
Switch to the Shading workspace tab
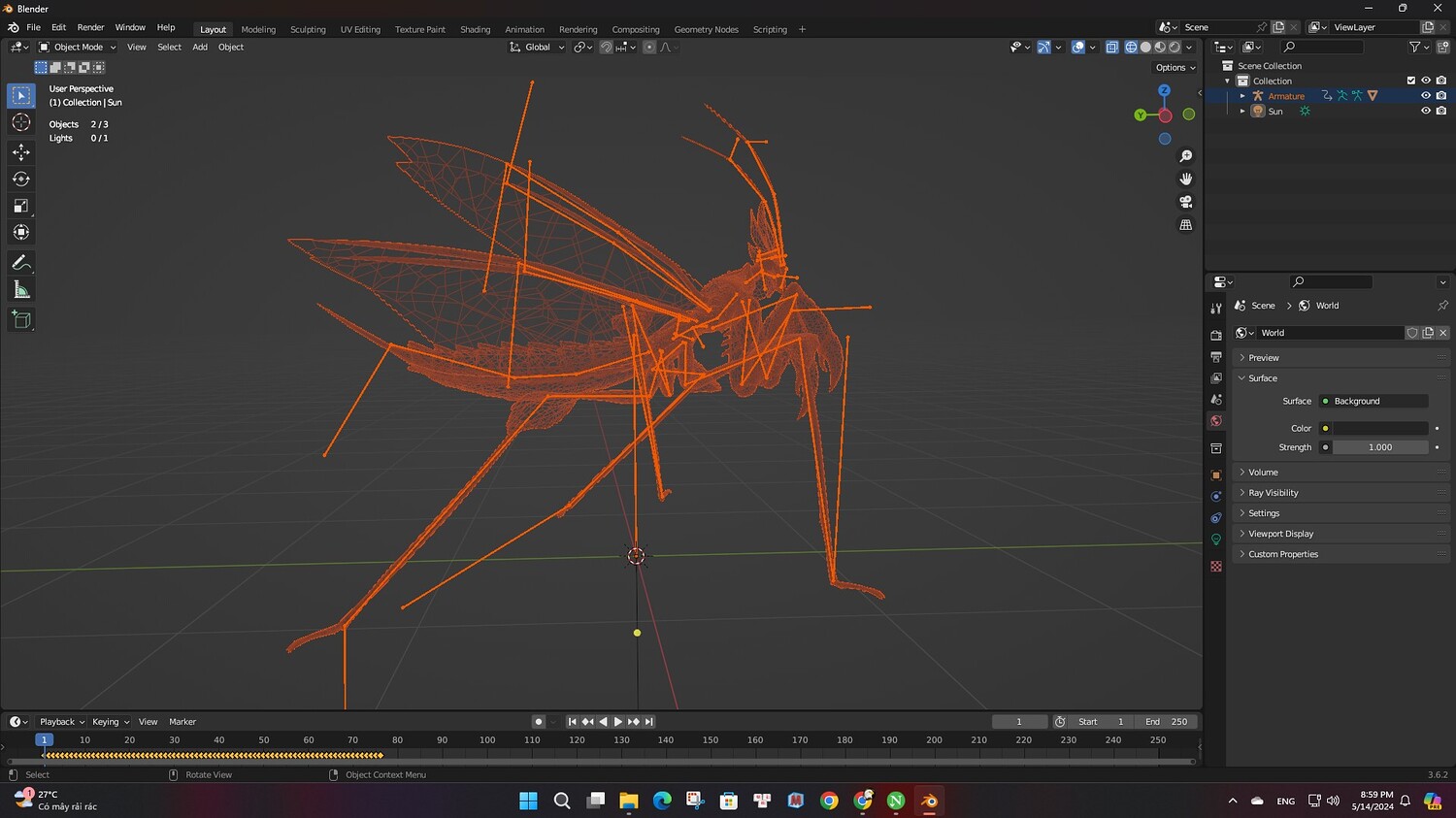click(475, 29)
